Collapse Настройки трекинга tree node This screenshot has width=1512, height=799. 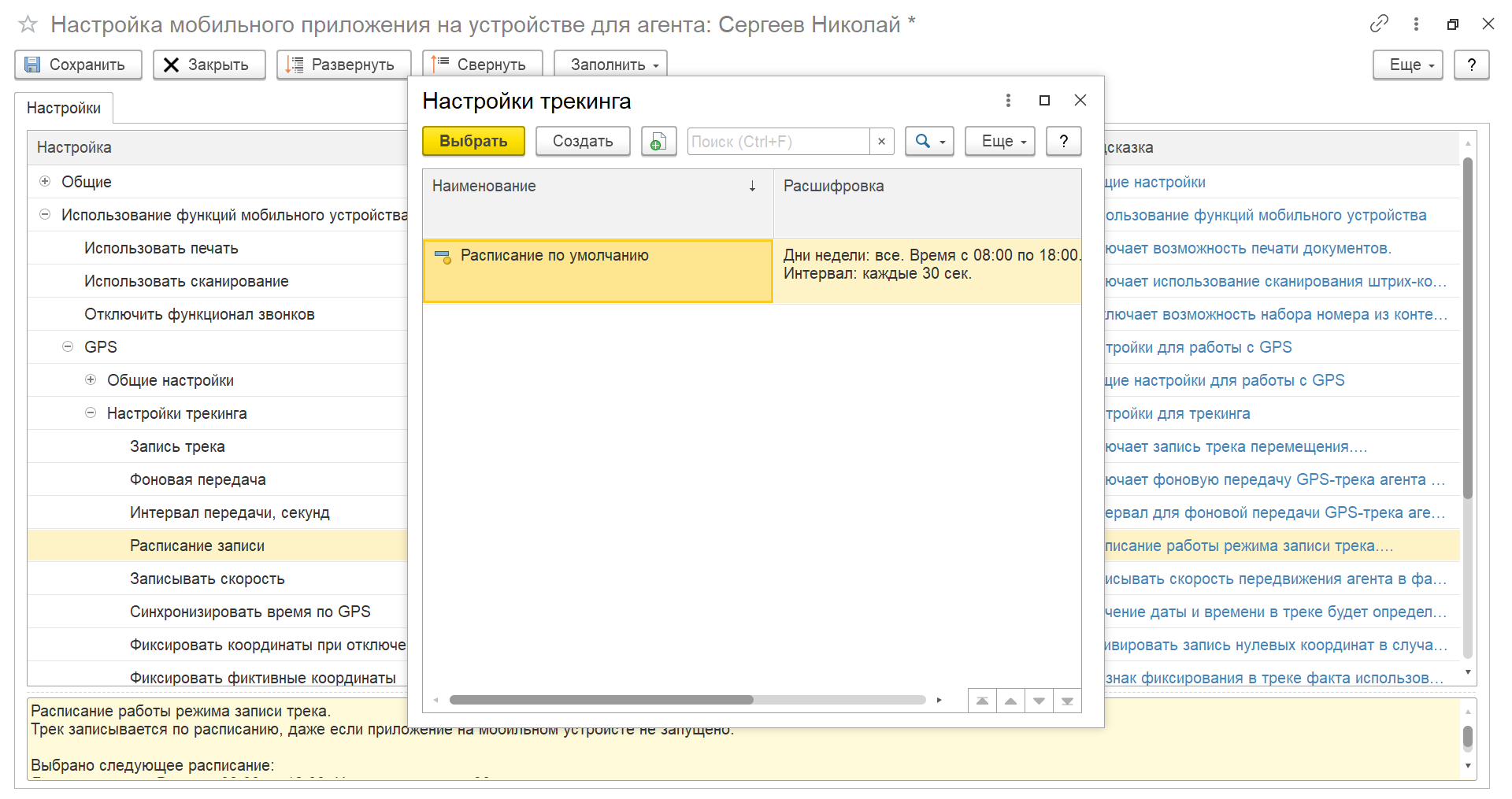pos(91,412)
